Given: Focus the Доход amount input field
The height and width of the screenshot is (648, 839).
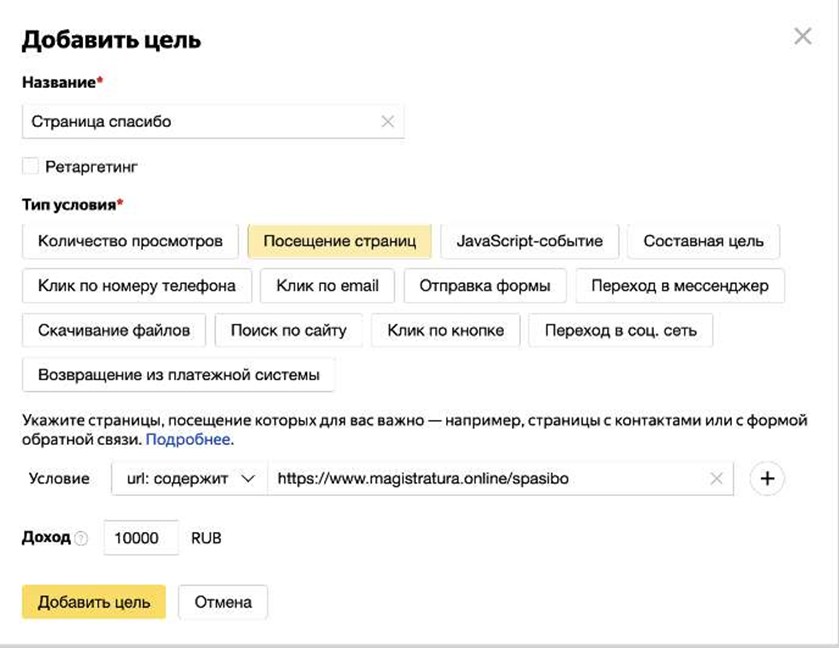Looking at the screenshot, I should (140, 538).
